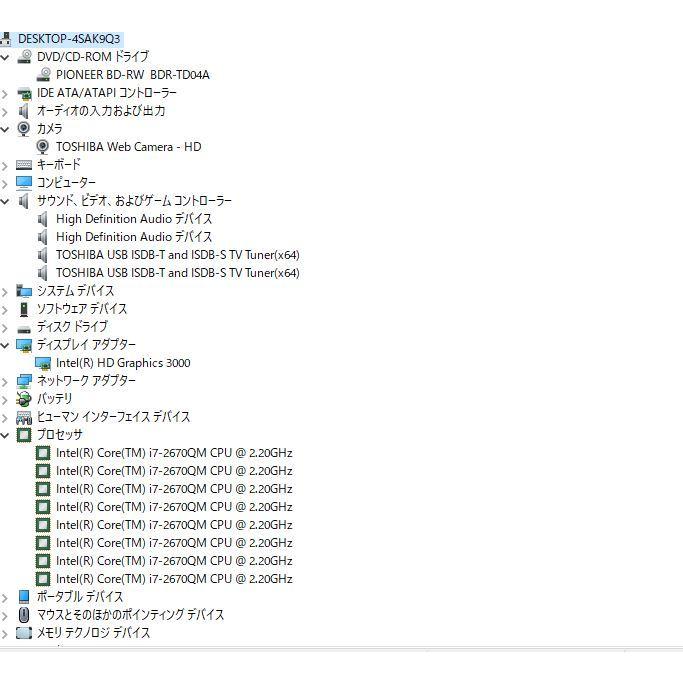Select the ディスプレイ アダプター category label
The image size is (683, 683).
coord(86,345)
